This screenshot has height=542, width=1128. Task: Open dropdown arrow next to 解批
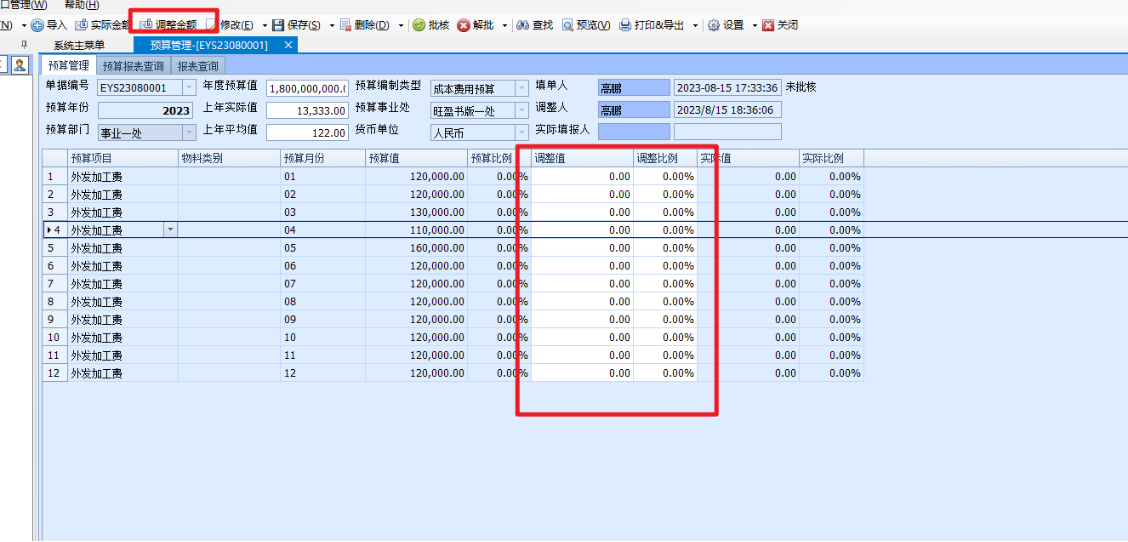pyautogui.click(x=505, y=25)
